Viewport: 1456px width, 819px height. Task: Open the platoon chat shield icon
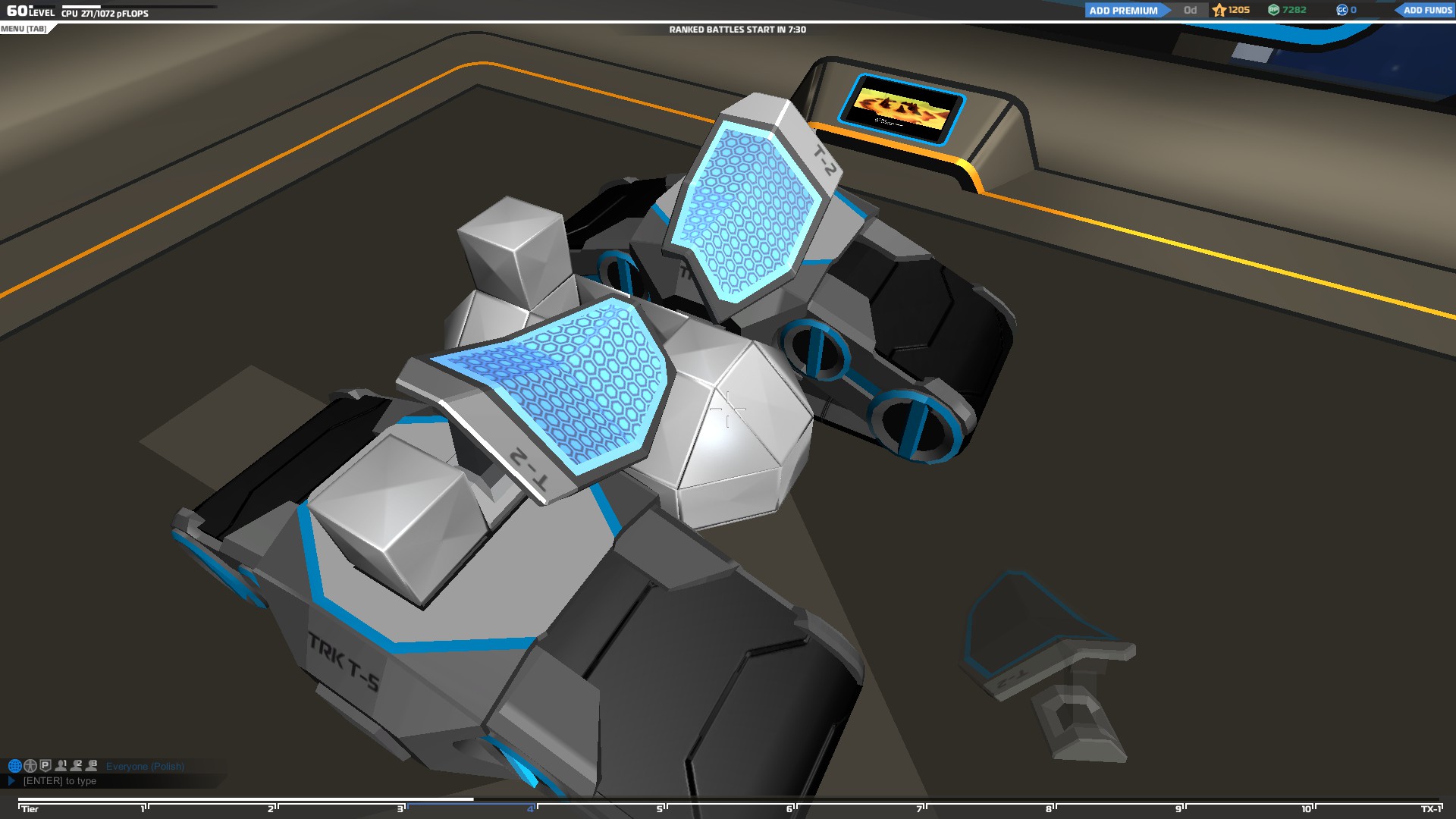(x=45, y=766)
